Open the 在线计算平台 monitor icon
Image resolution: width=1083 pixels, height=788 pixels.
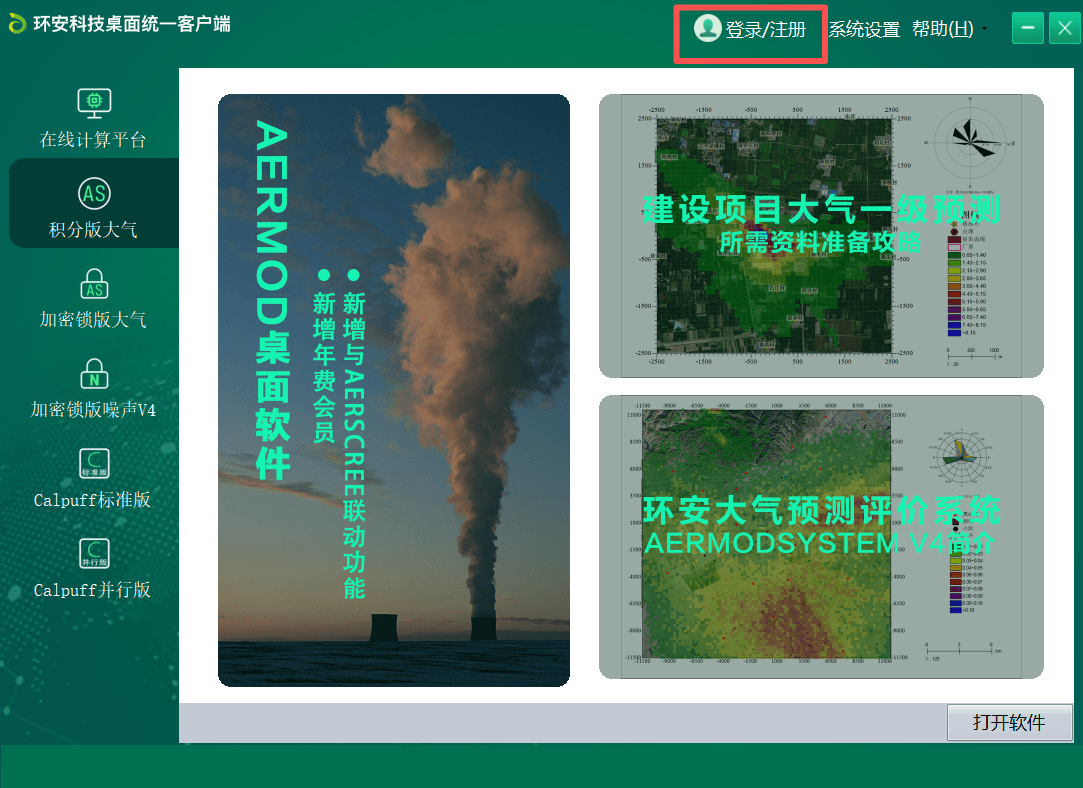[x=94, y=102]
